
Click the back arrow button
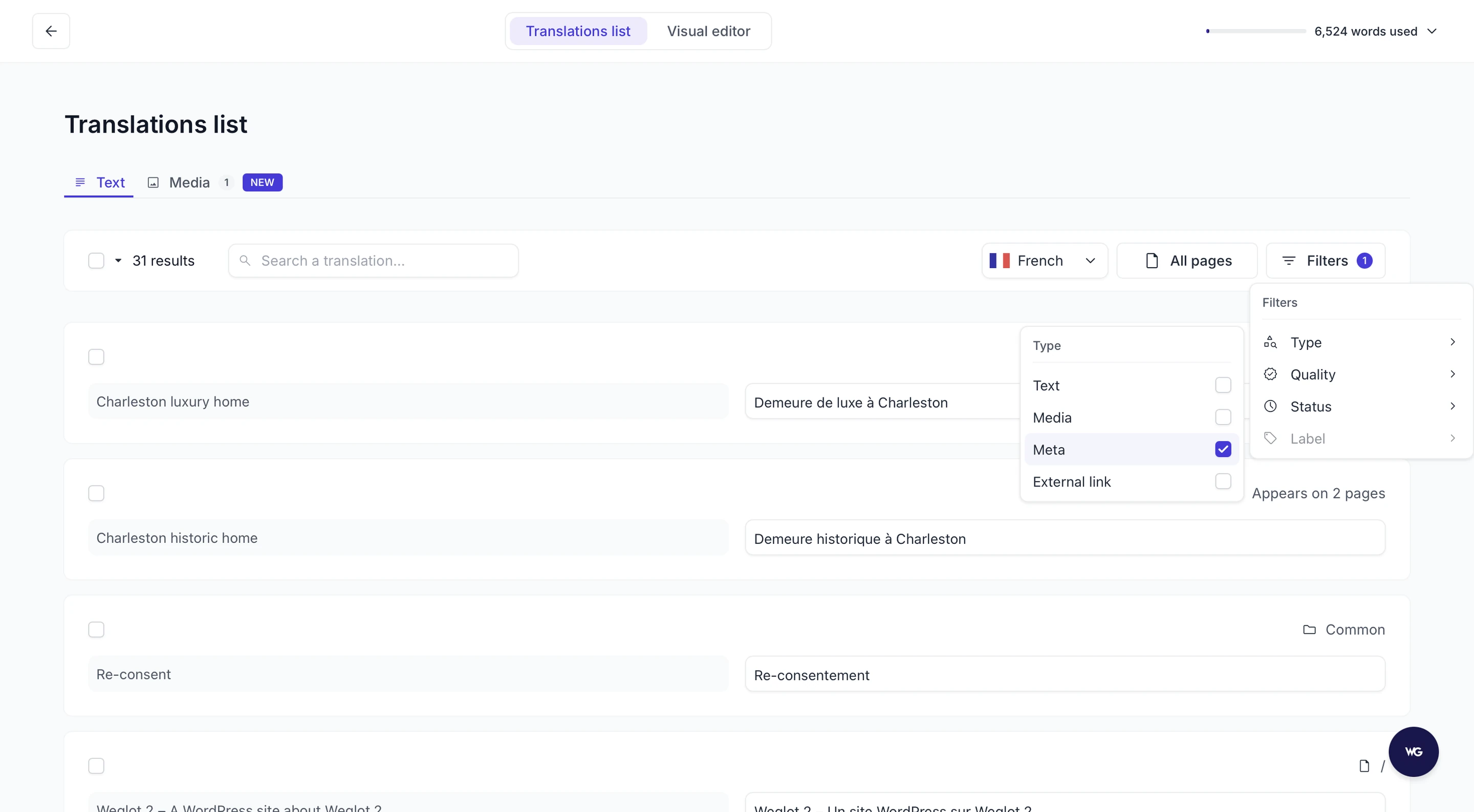pyautogui.click(x=51, y=31)
